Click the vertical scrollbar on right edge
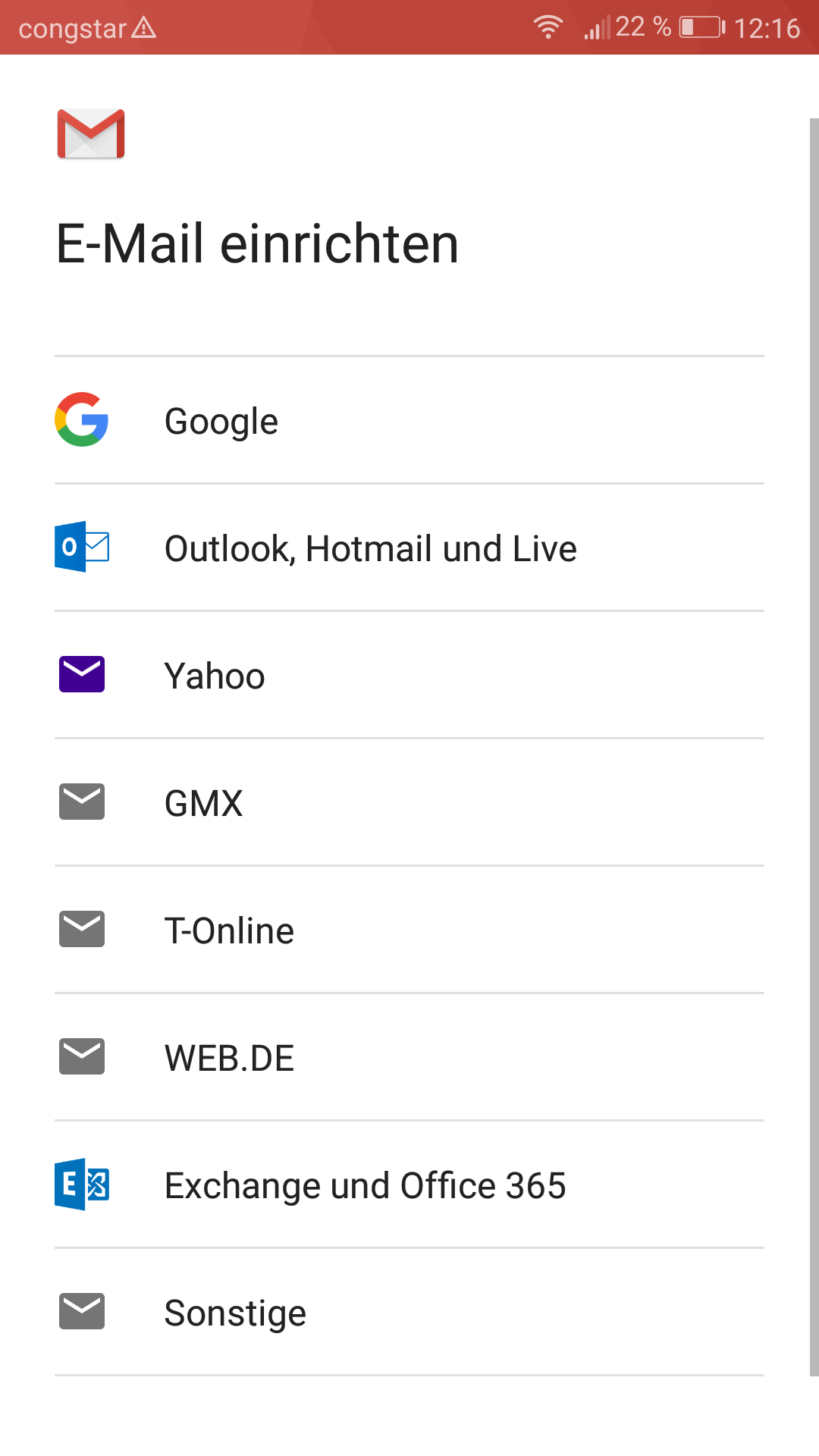 point(814,747)
